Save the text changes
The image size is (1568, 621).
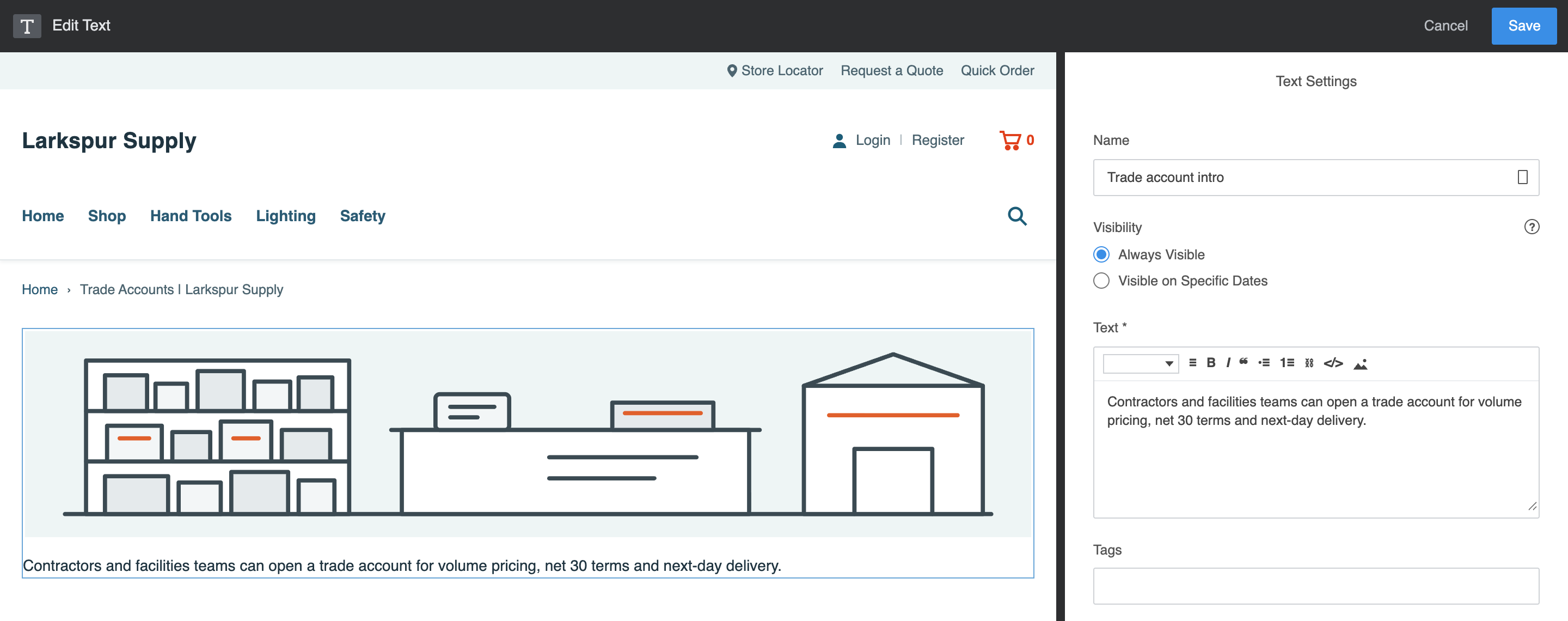coord(1523,26)
